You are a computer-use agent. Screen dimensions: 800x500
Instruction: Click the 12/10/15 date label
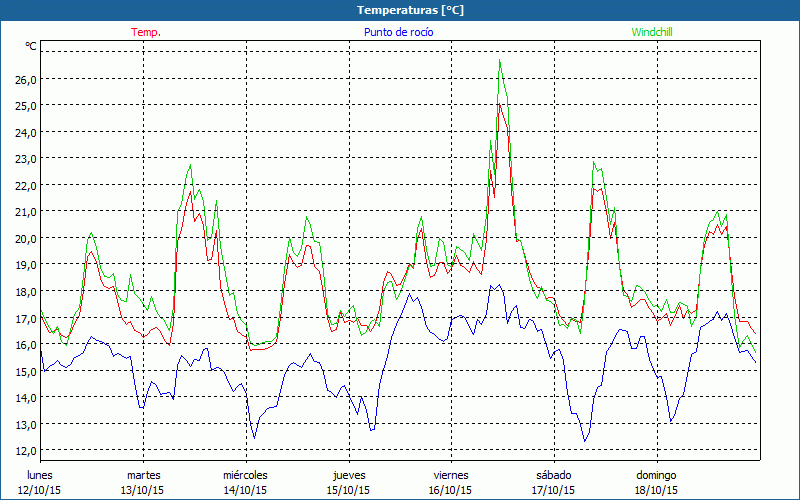coord(41,490)
